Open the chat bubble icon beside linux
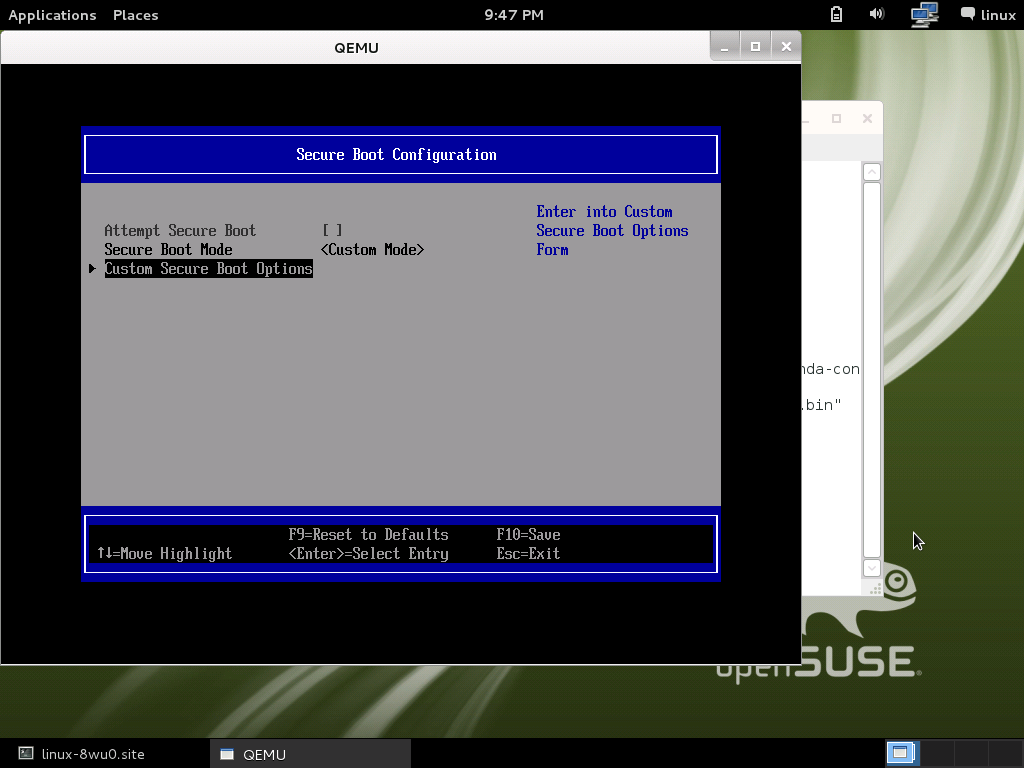The height and width of the screenshot is (768, 1024). point(967,14)
